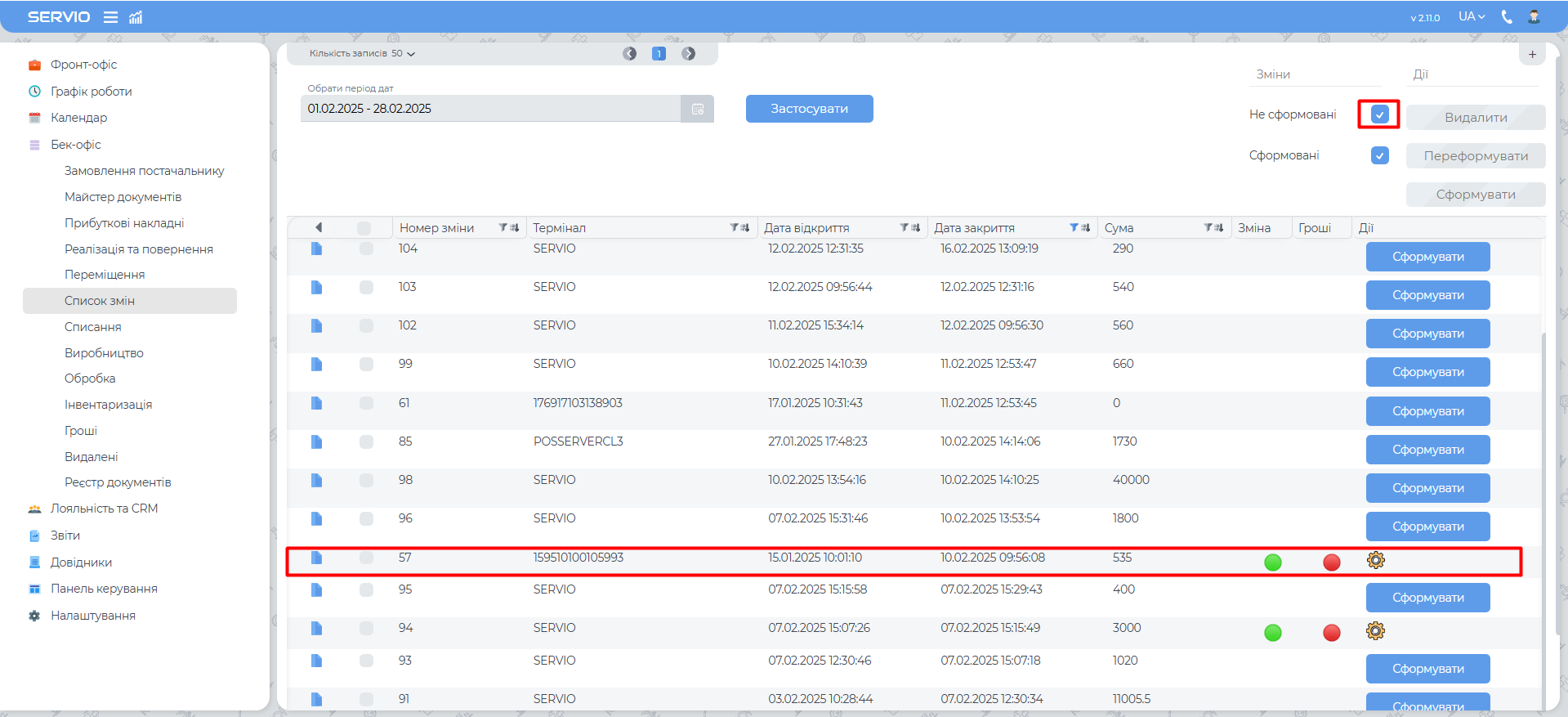Click filter icon in Термінал column

coord(735,228)
